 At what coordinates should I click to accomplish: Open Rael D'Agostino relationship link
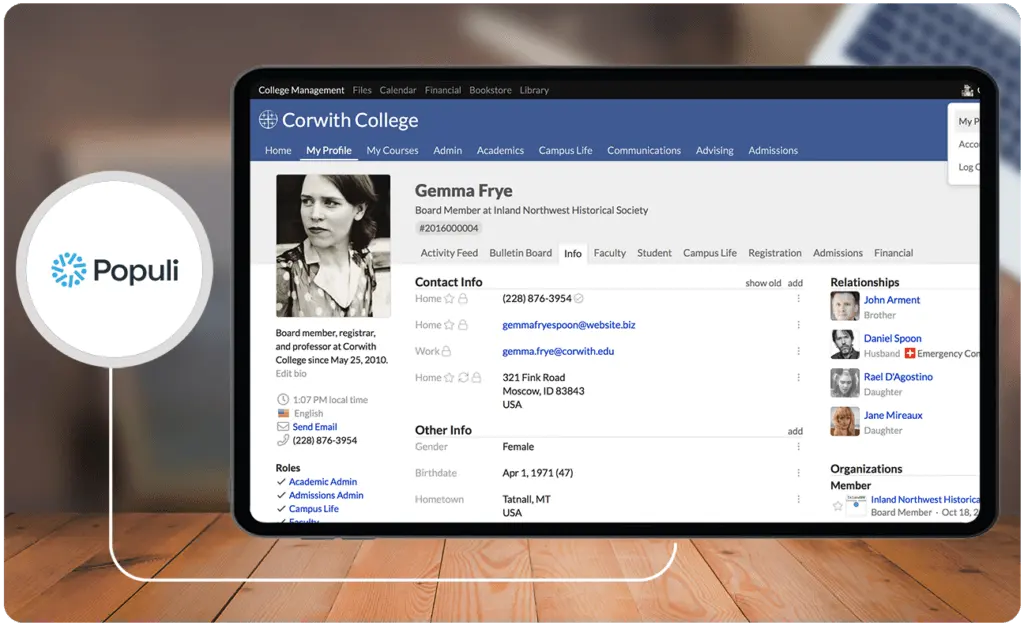coord(898,377)
